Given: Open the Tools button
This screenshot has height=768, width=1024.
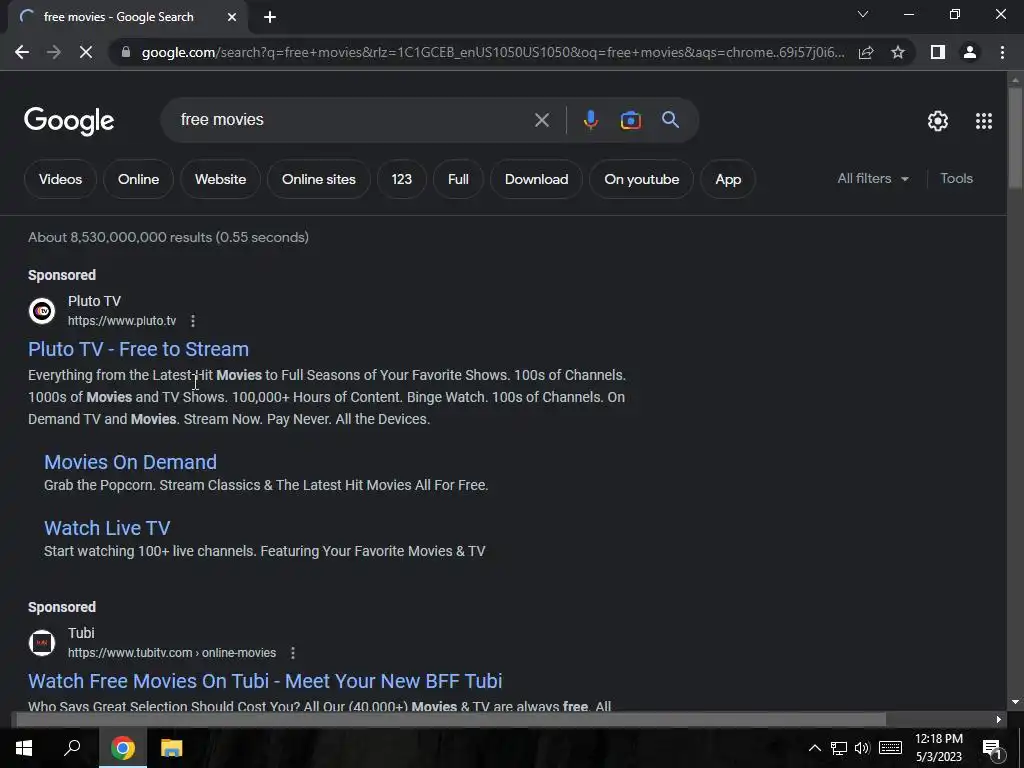Looking at the screenshot, I should [x=956, y=178].
